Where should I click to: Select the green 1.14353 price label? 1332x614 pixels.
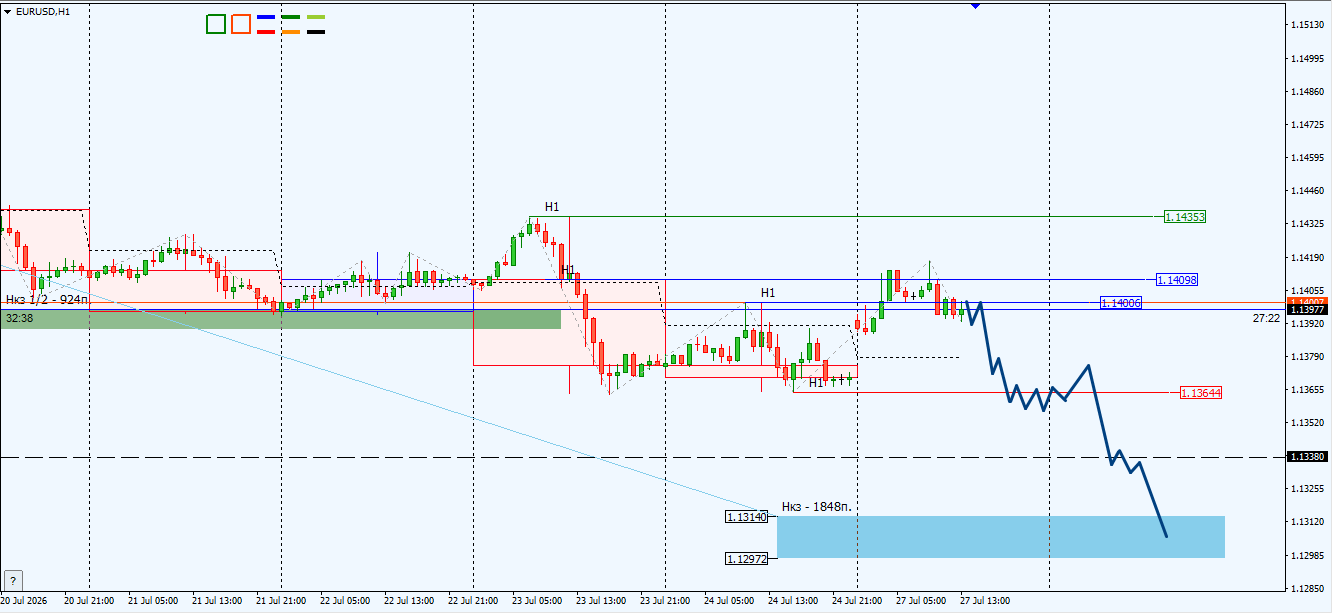pos(1185,217)
